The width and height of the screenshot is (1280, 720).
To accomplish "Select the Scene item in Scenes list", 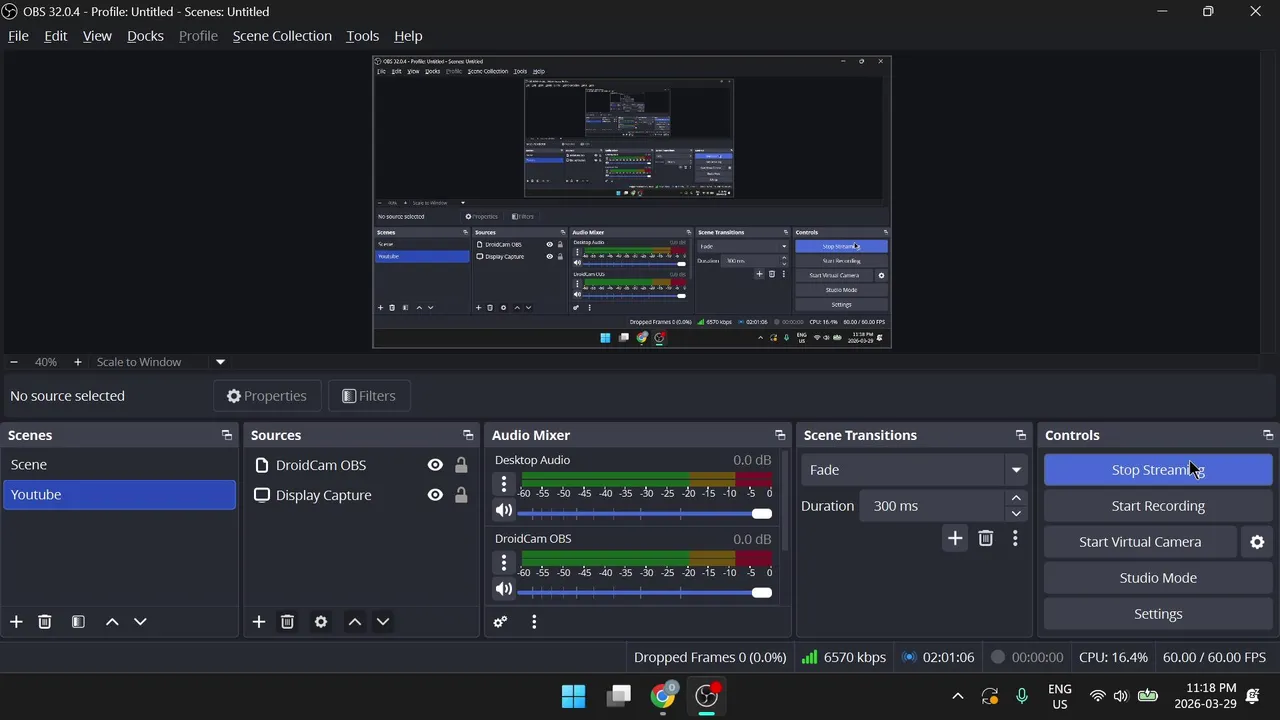I will [119, 465].
